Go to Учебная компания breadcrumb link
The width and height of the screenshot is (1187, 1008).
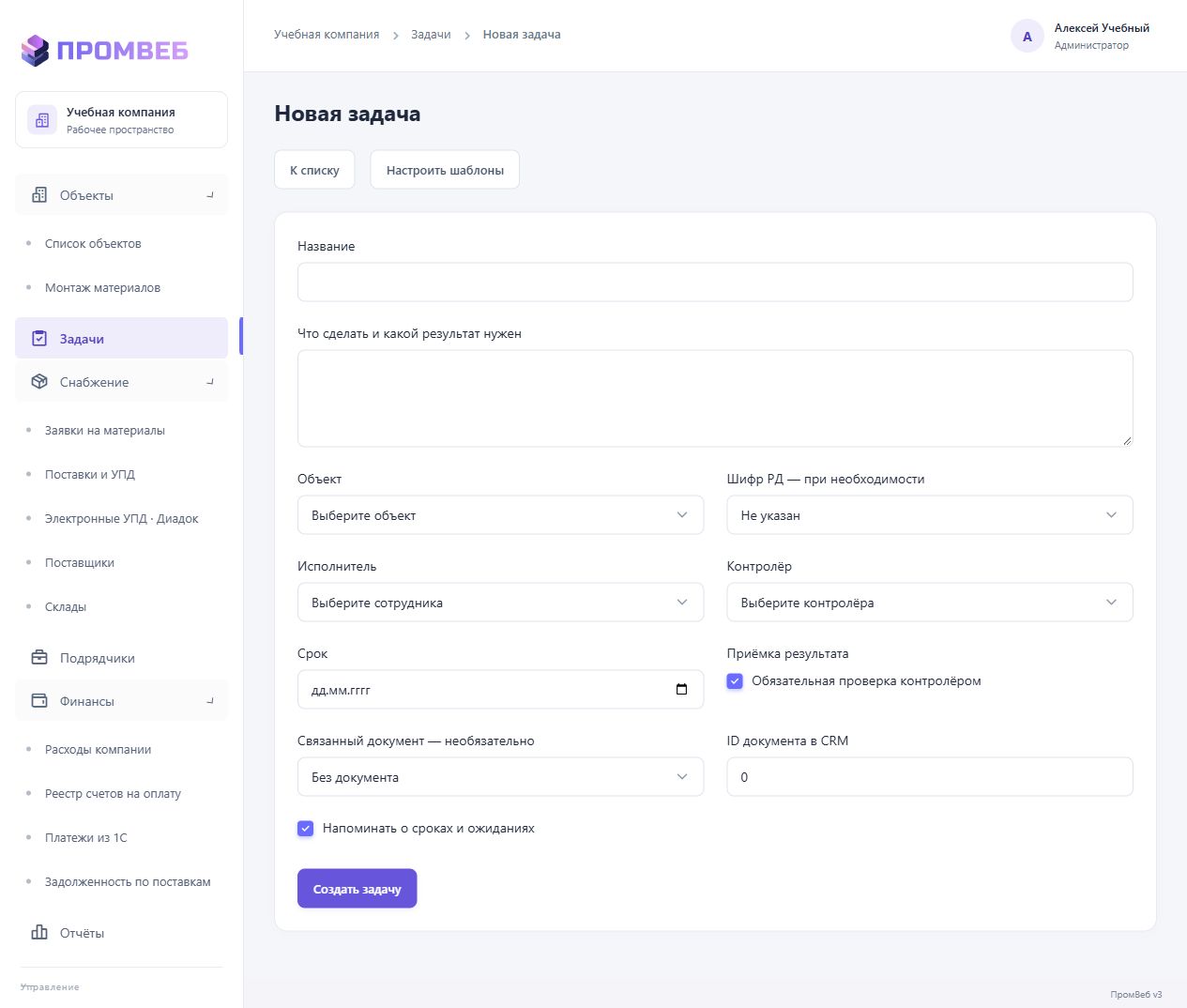pyautogui.click(x=327, y=35)
